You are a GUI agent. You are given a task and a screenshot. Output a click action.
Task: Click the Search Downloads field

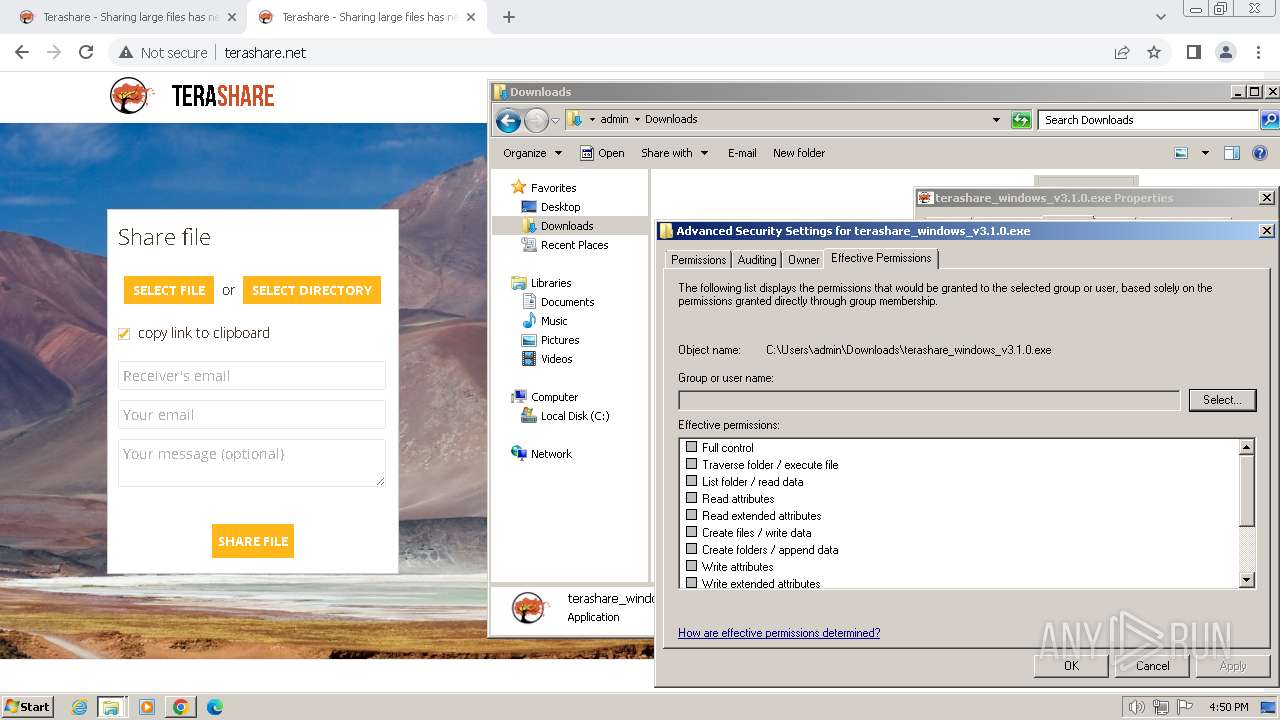click(1148, 120)
